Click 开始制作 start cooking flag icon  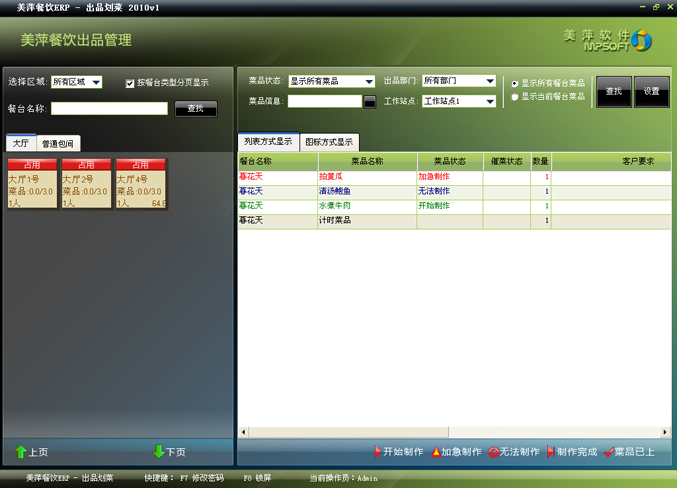click(x=378, y=452)
